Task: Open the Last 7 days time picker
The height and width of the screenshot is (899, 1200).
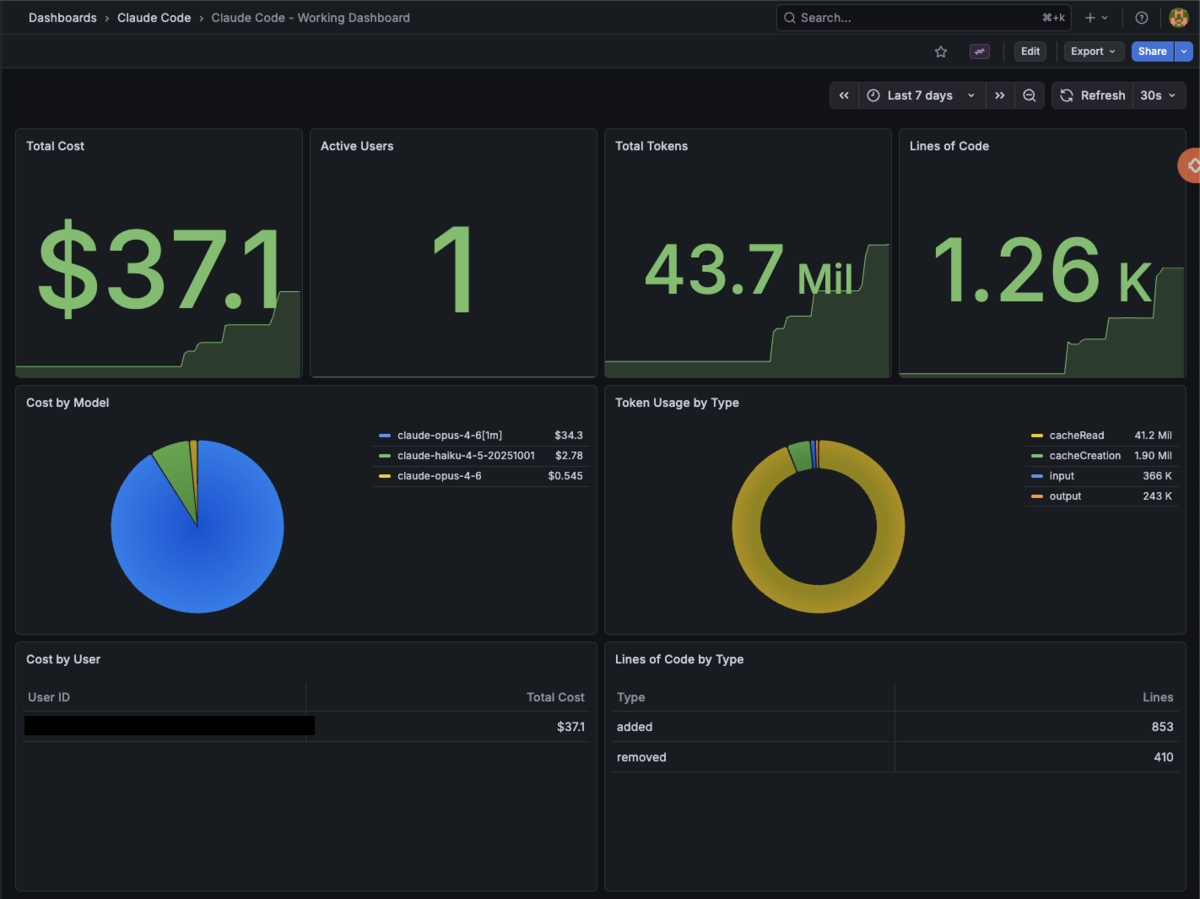Action: [921, 95]
